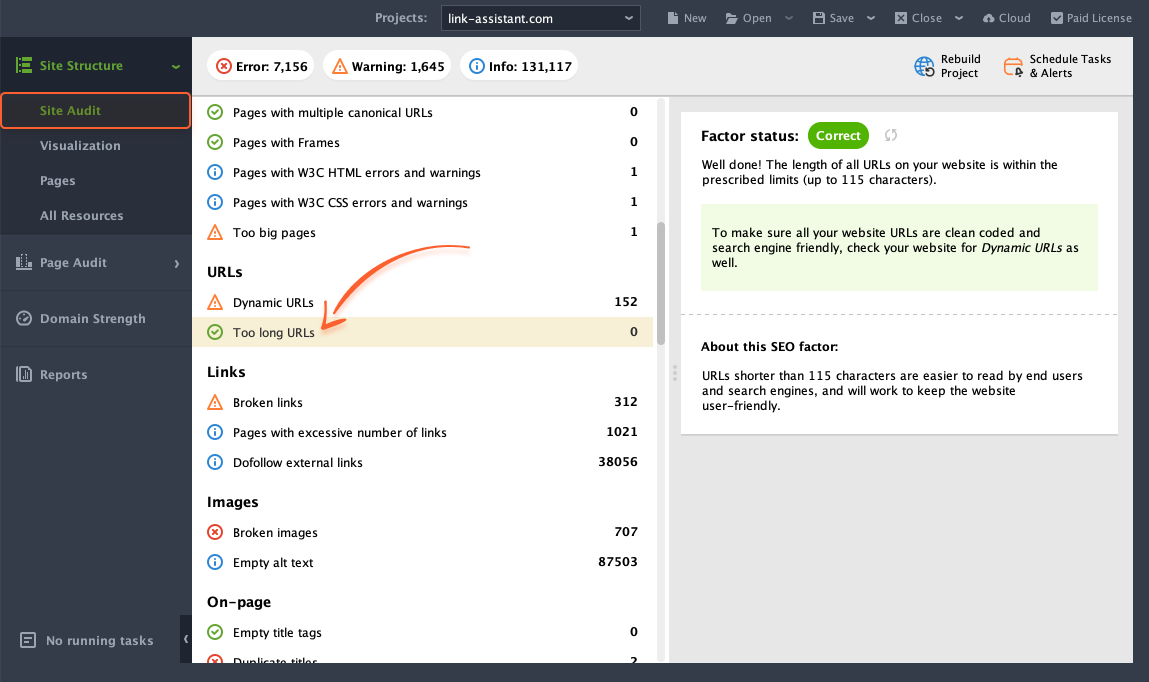Screen dimensions: 1149x682
Task: Click the New project file icon
Action: pyautogui.click(x=673, y=18)
